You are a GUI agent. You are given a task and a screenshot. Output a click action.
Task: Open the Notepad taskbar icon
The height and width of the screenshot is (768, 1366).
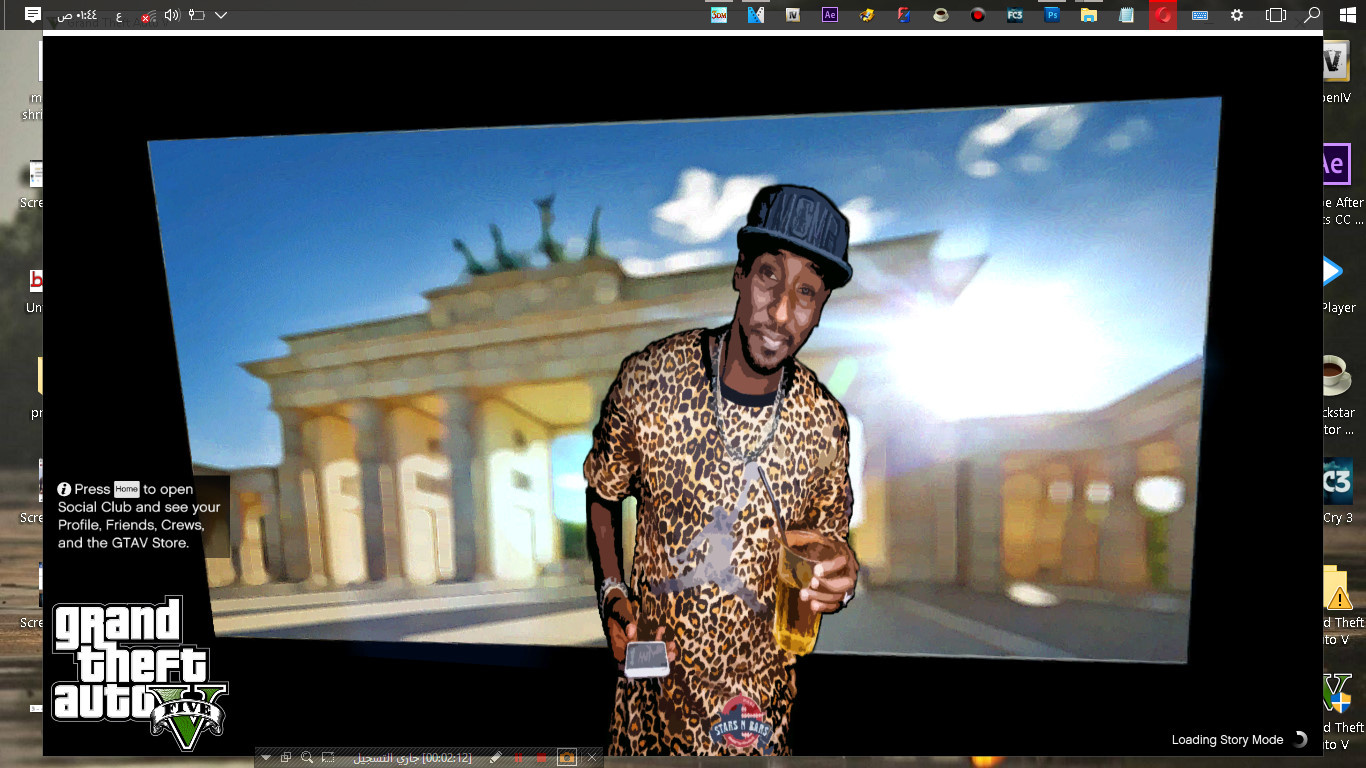point(1126,15)
